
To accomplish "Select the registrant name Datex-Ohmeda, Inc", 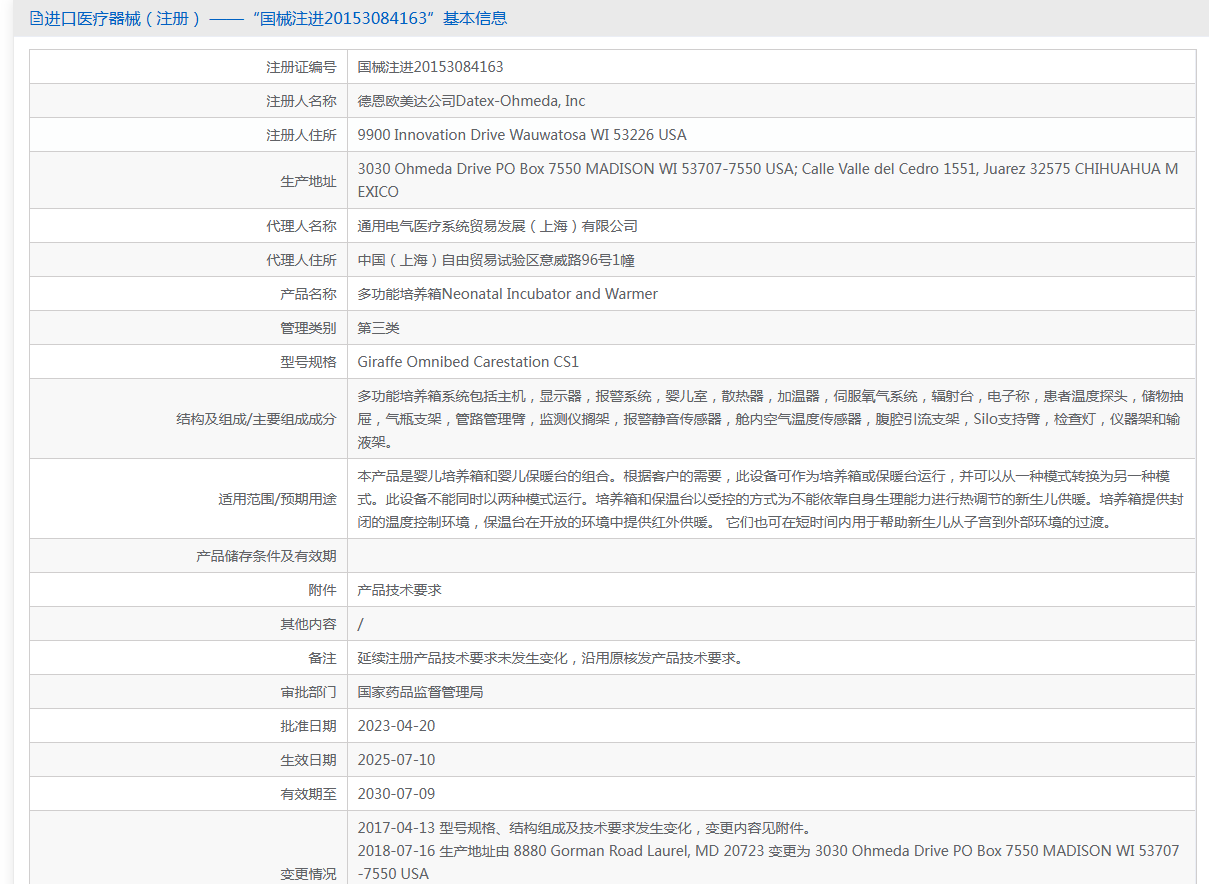I will click(x=472, y=101).
